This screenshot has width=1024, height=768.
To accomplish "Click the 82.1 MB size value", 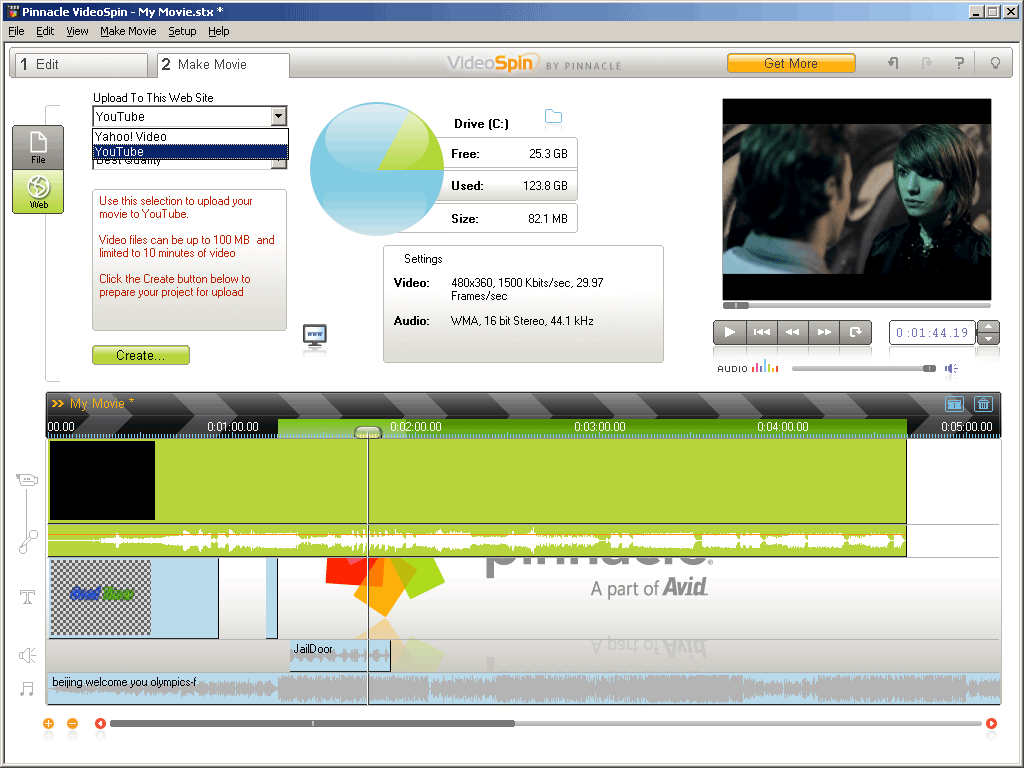I will coord(548,219).
